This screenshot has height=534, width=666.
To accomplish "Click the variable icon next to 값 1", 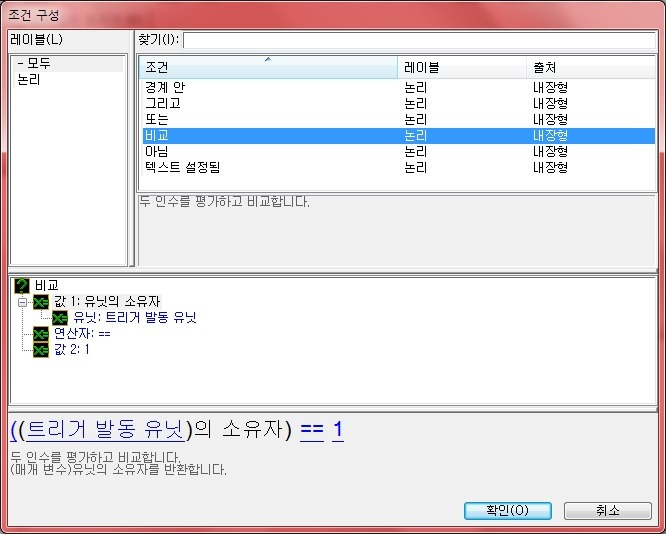I will coord(41,302).
